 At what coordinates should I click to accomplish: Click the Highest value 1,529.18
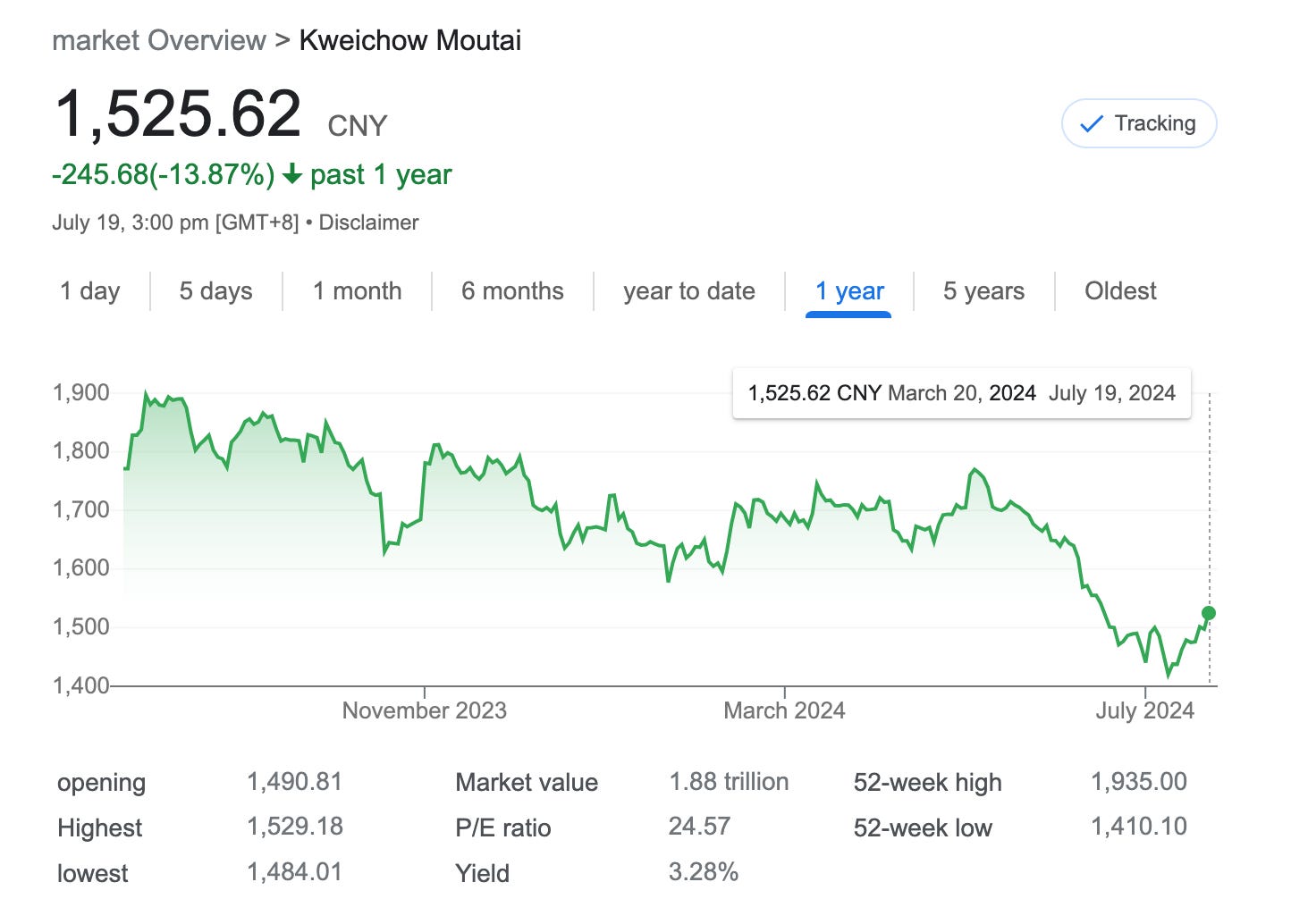[295, 827]
